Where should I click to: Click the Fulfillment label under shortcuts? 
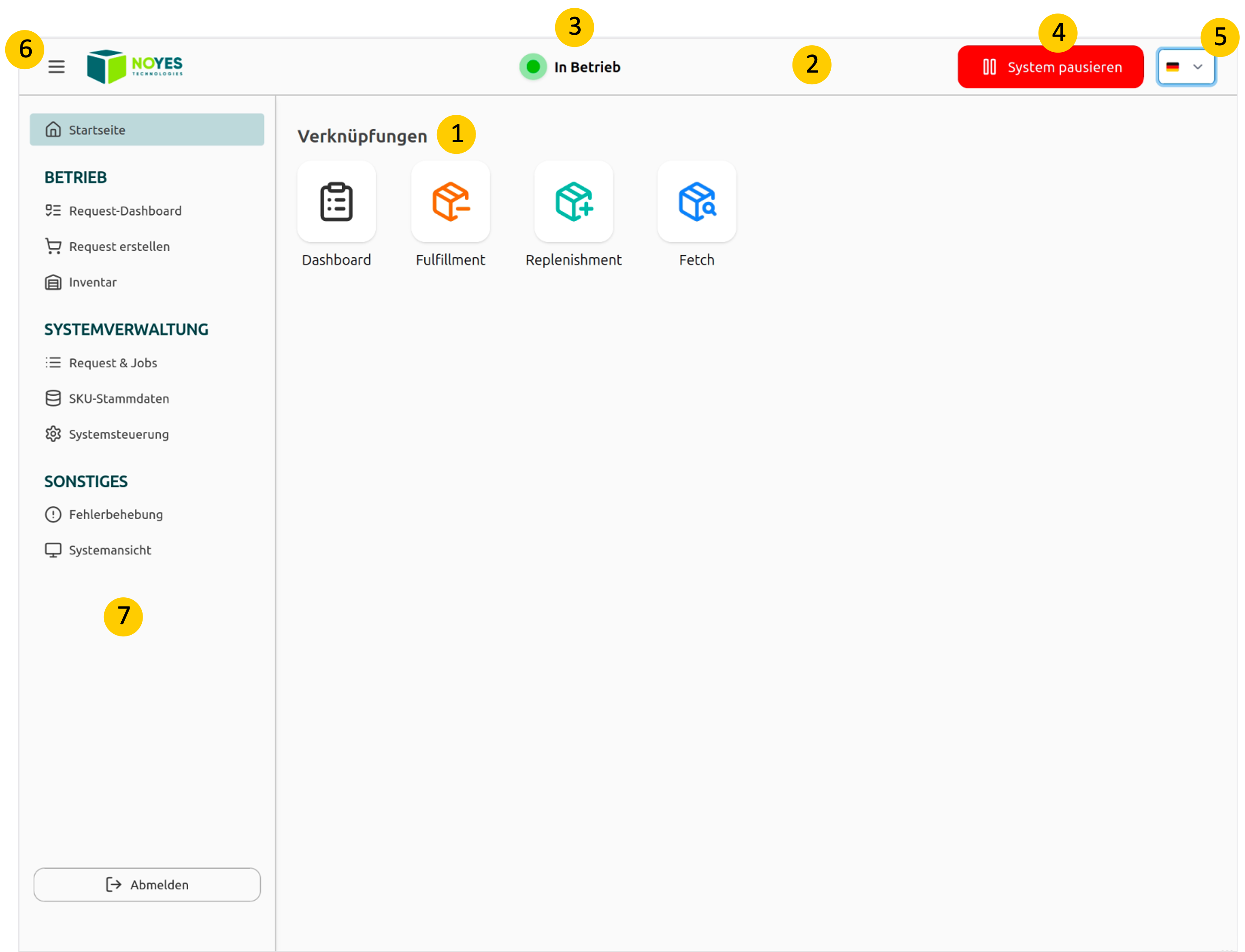(x=450, y=260)
